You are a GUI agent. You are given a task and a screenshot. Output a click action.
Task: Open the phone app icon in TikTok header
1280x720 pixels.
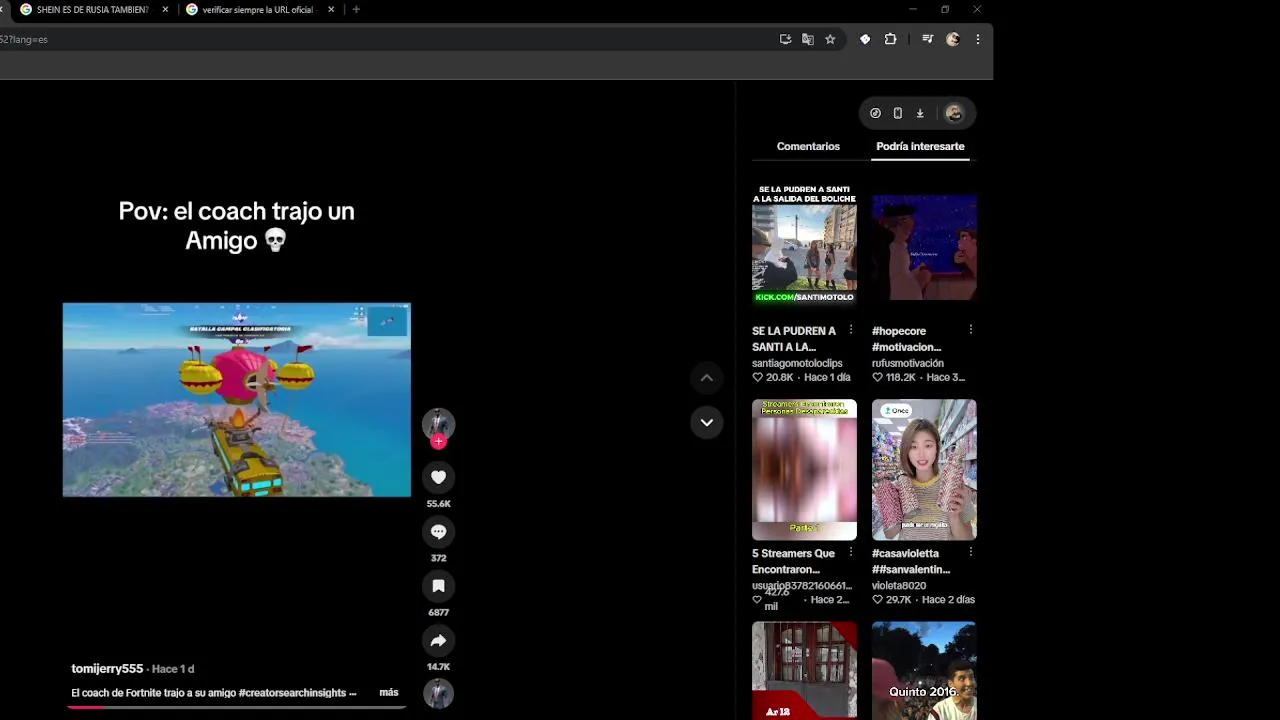[x=897, y=113]
